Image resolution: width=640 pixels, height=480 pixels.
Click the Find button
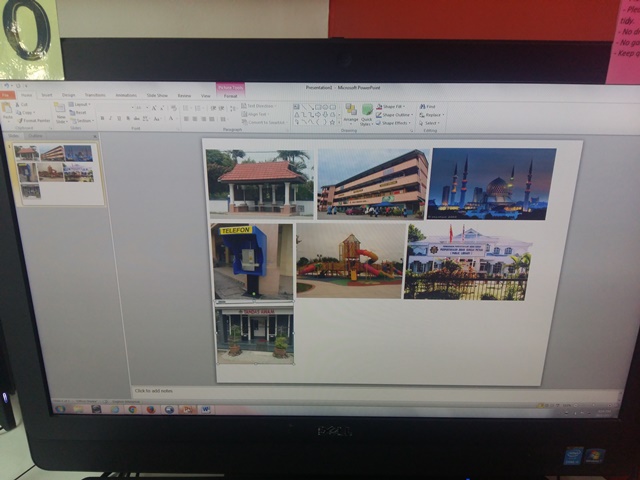(427, 107)
